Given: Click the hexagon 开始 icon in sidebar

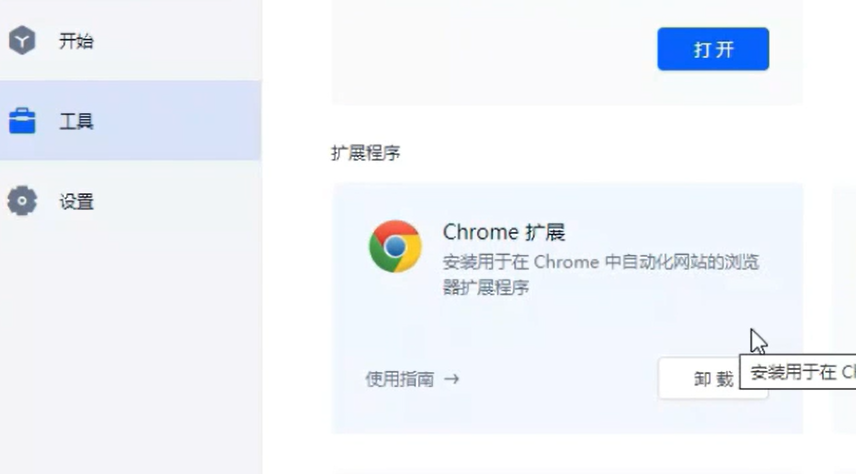Looking at the screenshot, I should coord(22,40).
